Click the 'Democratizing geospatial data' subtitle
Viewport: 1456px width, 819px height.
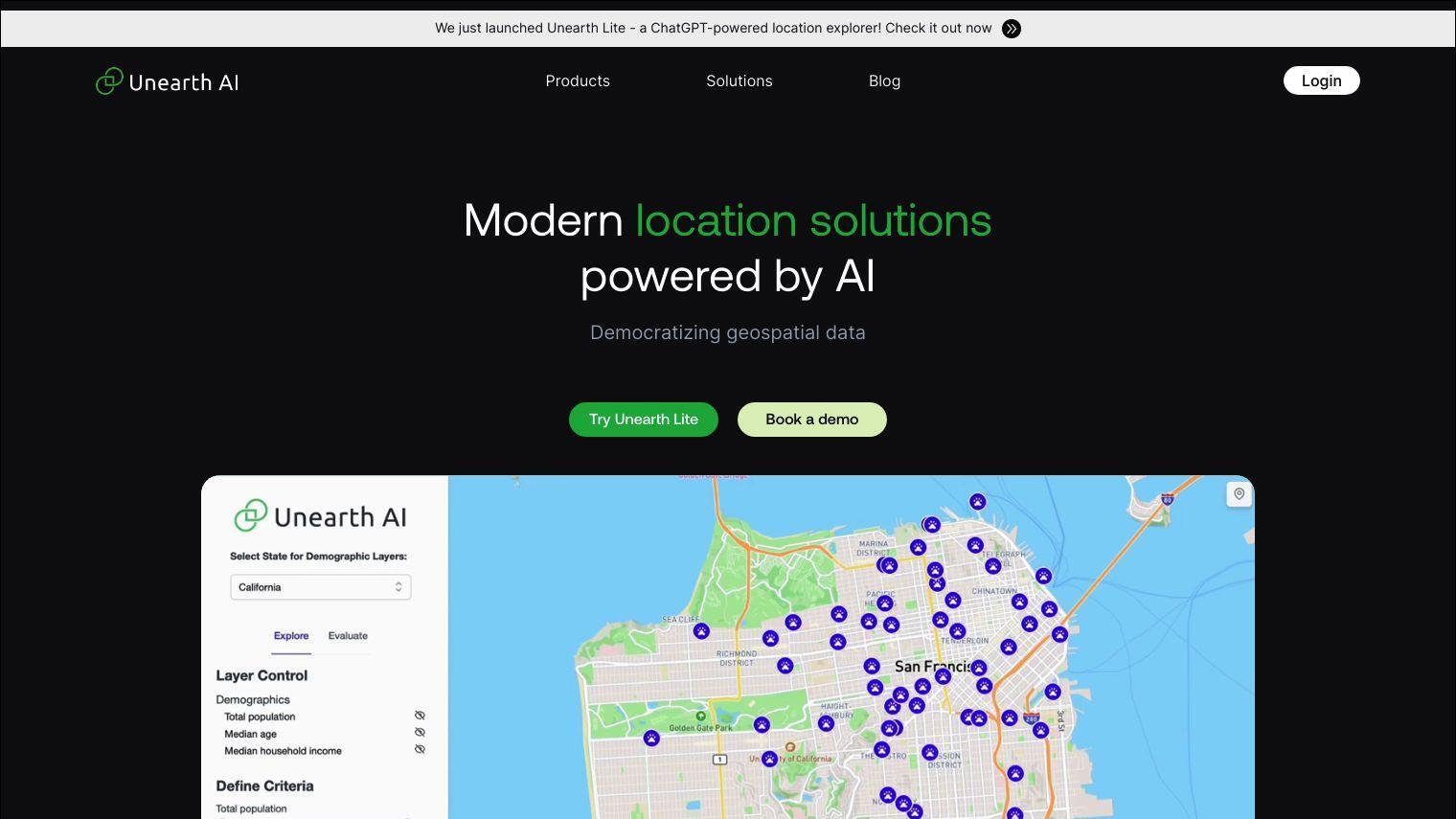click(728, 332)
